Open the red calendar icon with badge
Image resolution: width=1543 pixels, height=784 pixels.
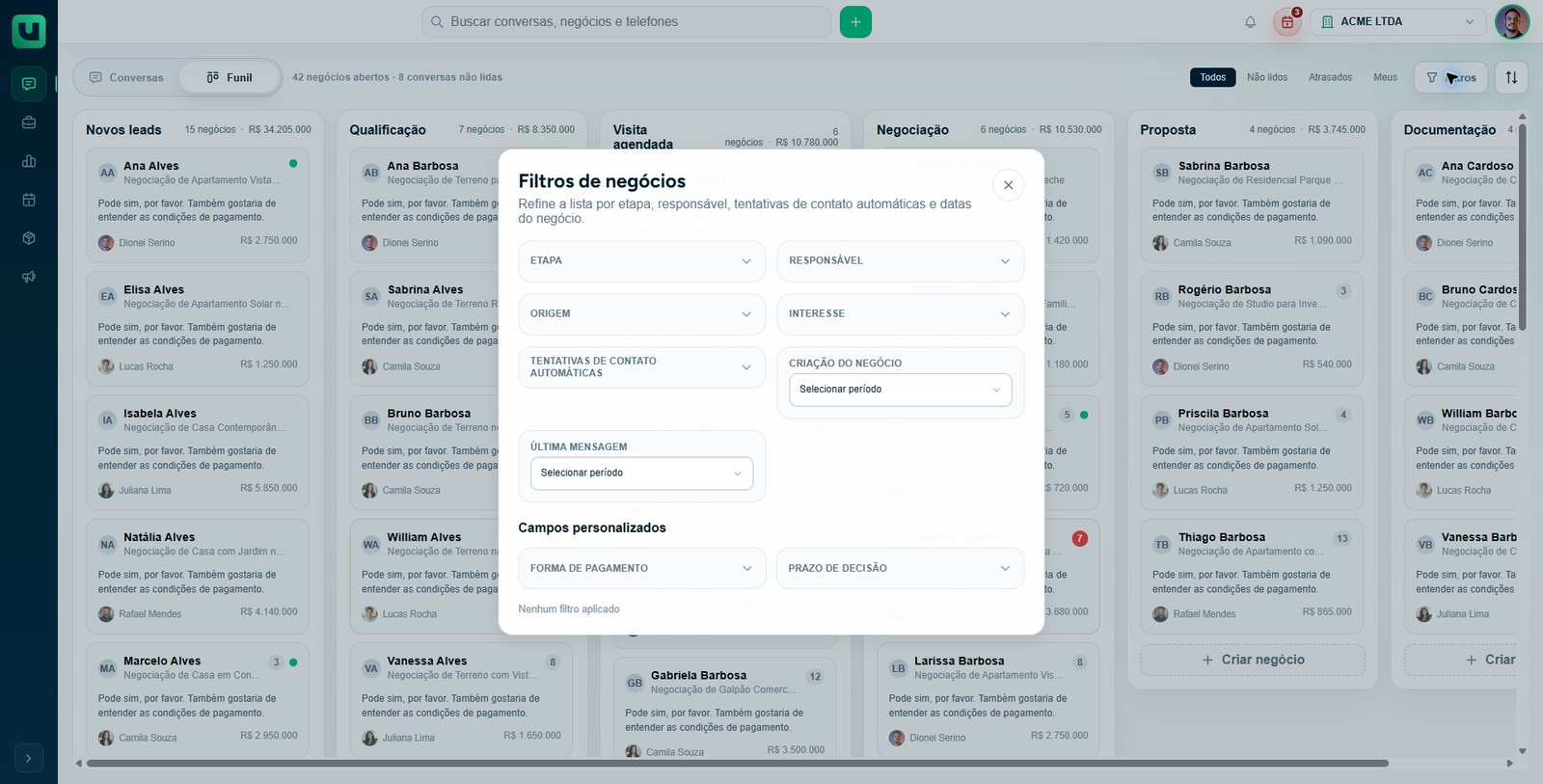pyautogui.click(x=1287, y=22)
